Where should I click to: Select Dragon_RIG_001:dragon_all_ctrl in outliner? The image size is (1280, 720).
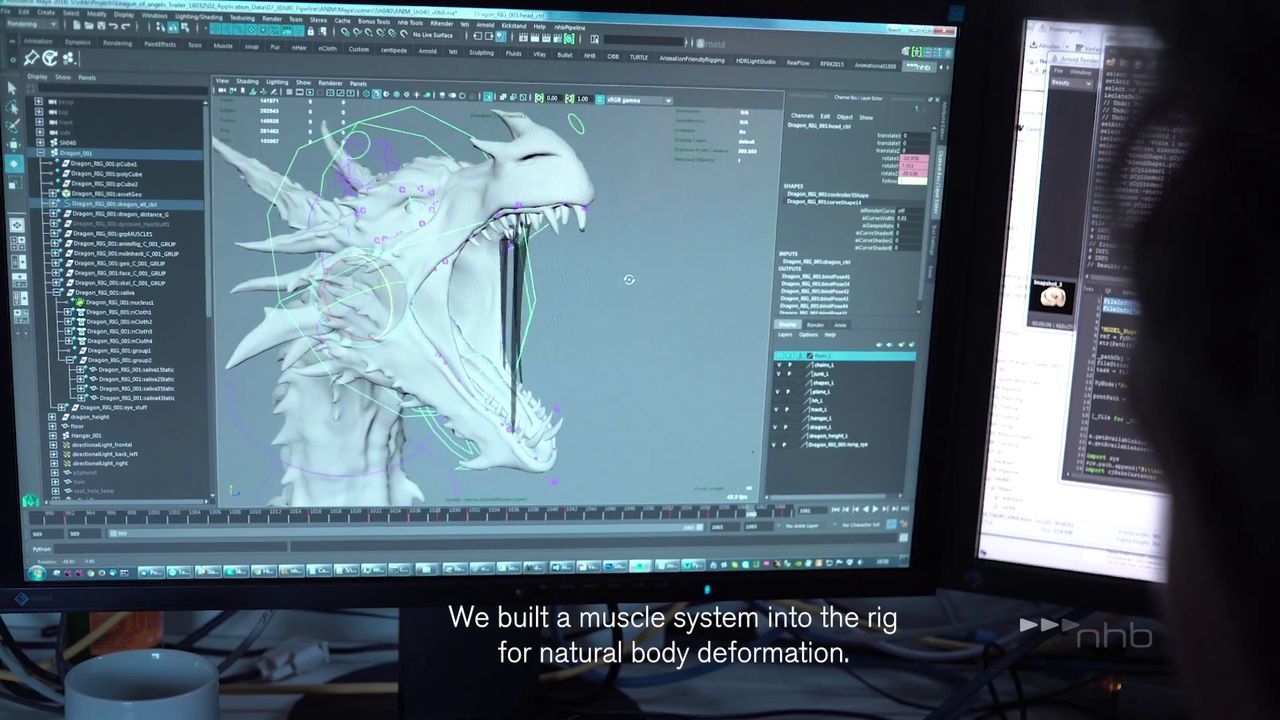[x=115, y=204]
